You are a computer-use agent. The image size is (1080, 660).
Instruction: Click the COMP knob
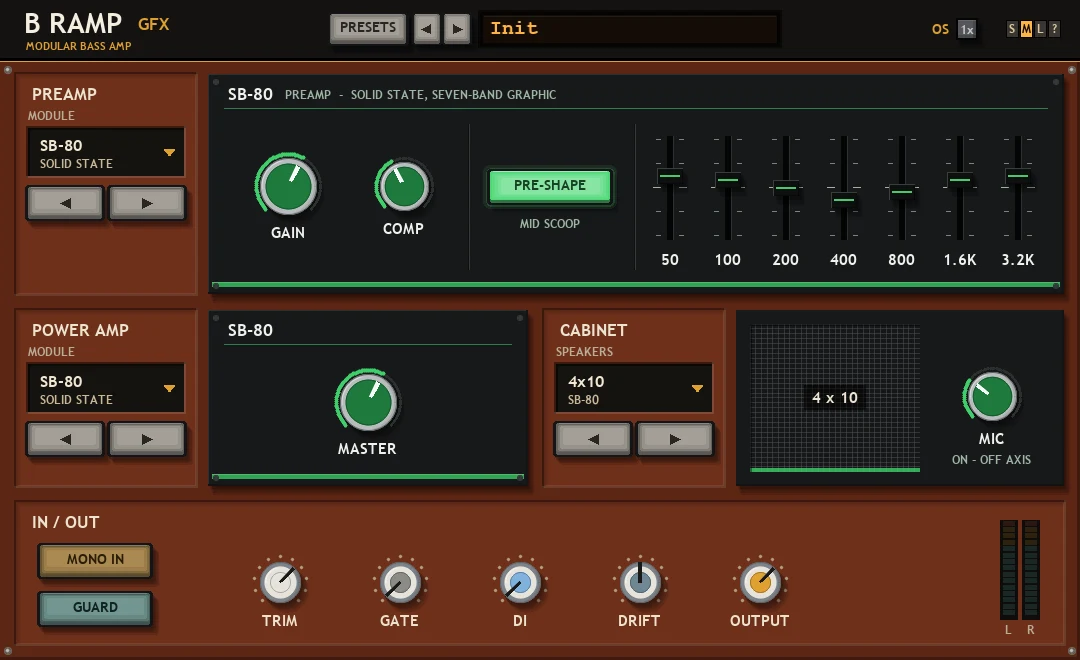[x=403, y=186]
